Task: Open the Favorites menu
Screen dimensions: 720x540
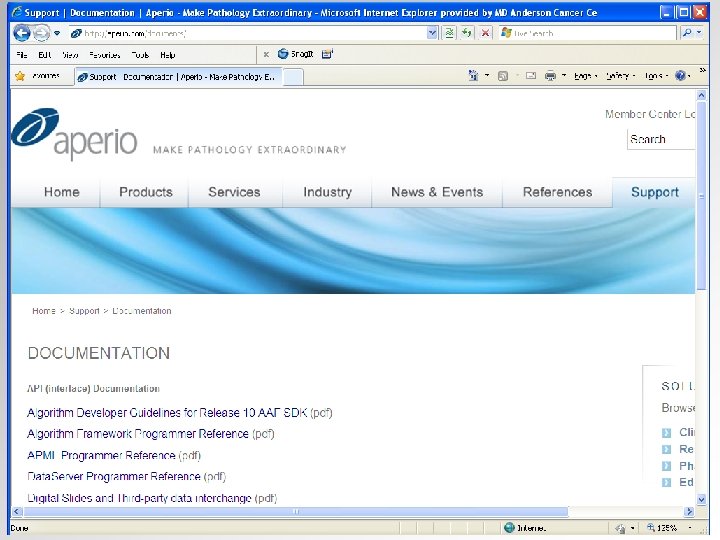Action: click(x=105, y=55)
